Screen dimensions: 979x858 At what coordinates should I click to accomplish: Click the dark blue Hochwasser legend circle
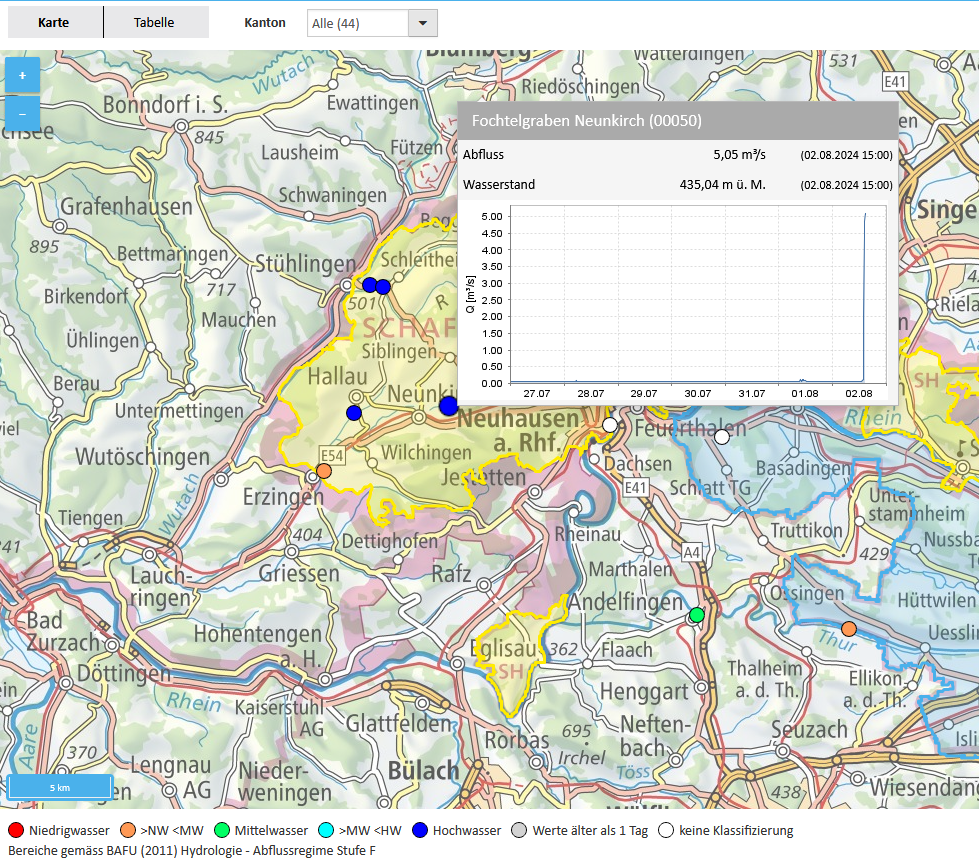pos(420,830)
